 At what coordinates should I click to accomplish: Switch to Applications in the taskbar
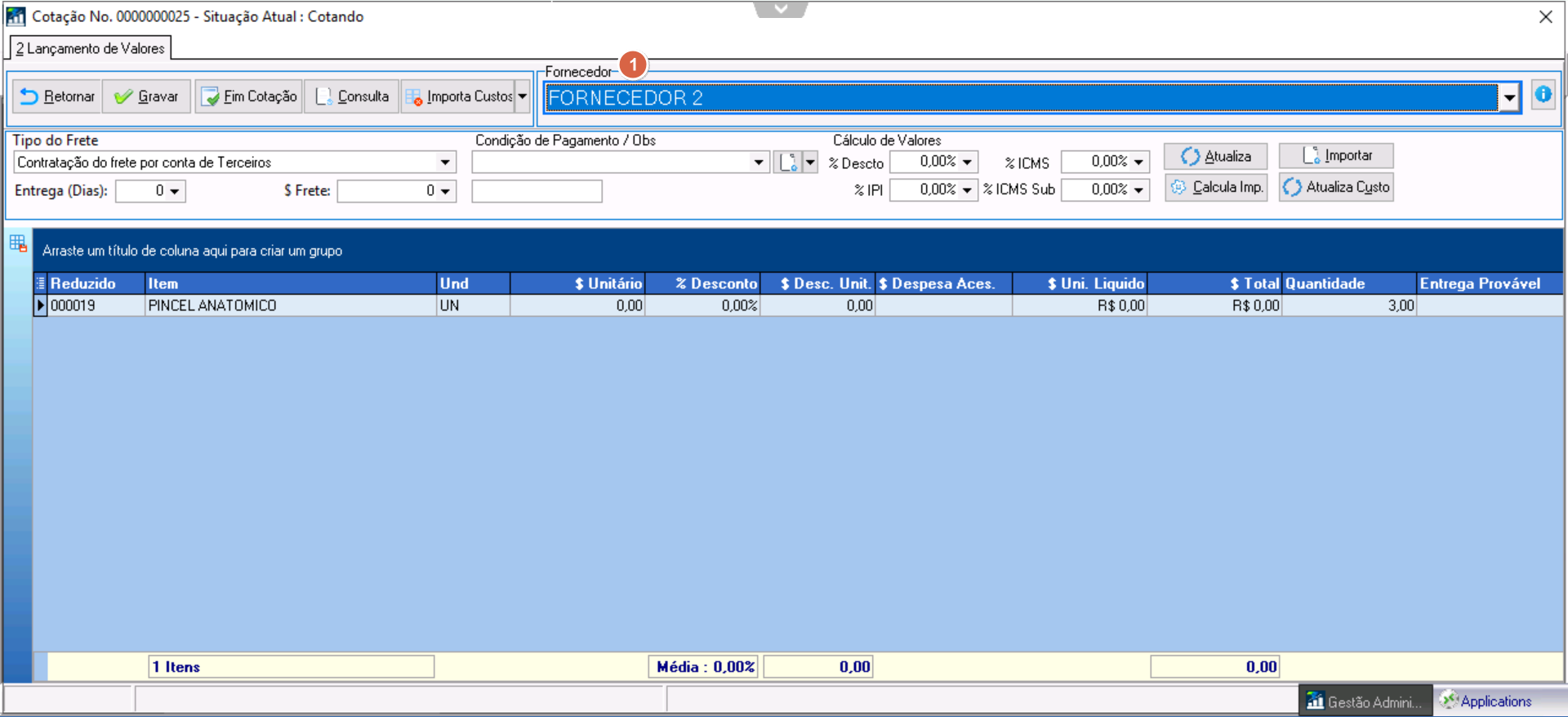[1486, 701]
